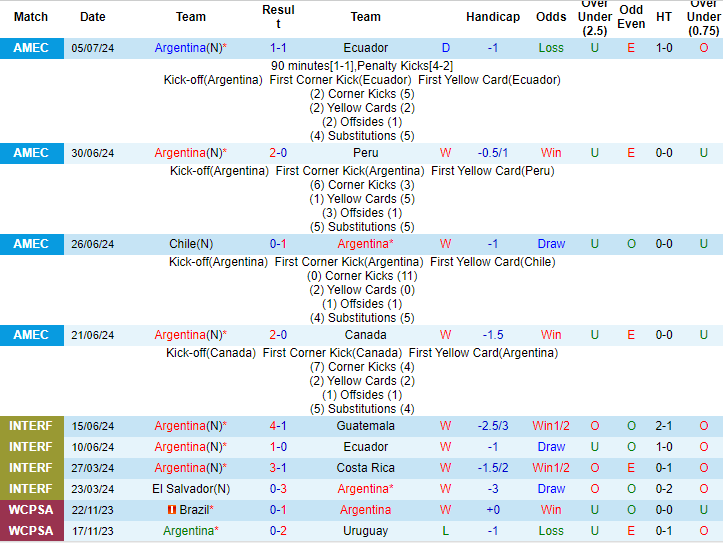Viewport: 723px width, 543px height.
Task: Click the Costa Rica team link
Action: (365, 468)
